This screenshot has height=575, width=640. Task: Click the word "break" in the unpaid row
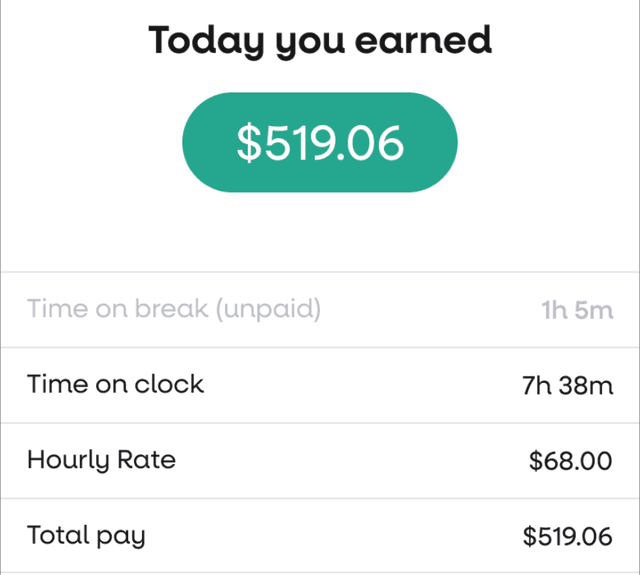coord(173,309)
